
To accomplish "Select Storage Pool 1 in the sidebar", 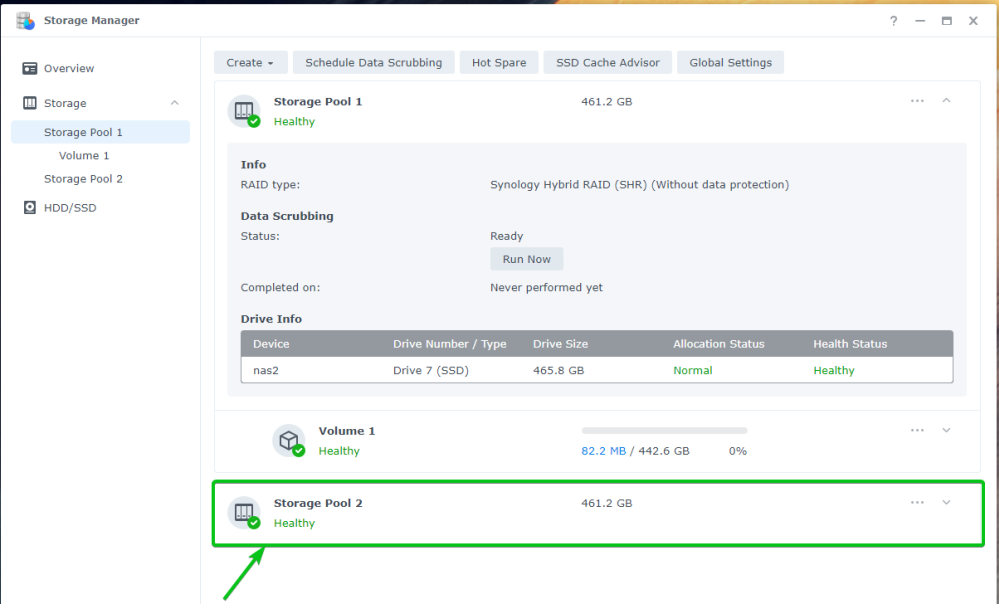I will click(x=100, y=132).
